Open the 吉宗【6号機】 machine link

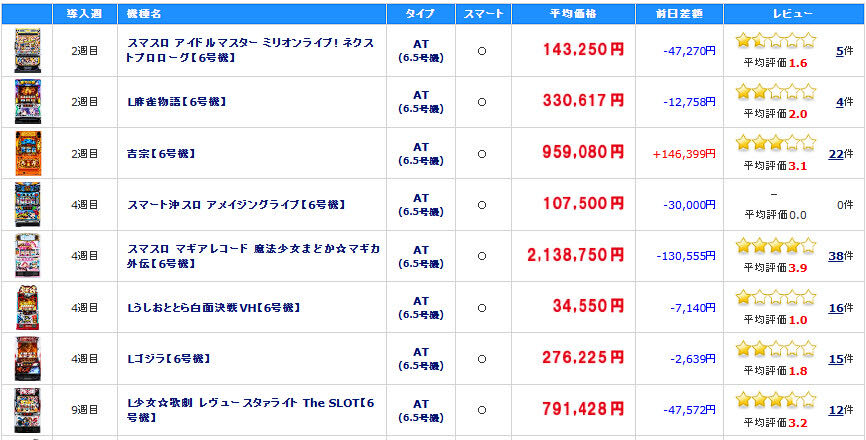click(161, 154)
